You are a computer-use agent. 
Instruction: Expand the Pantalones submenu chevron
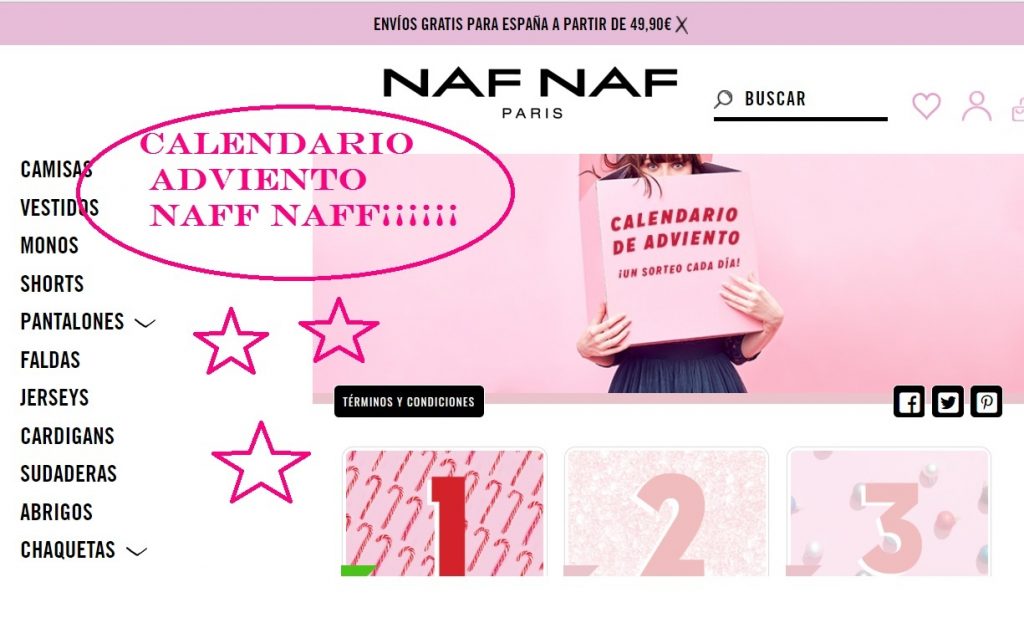[x=144, y=323]
